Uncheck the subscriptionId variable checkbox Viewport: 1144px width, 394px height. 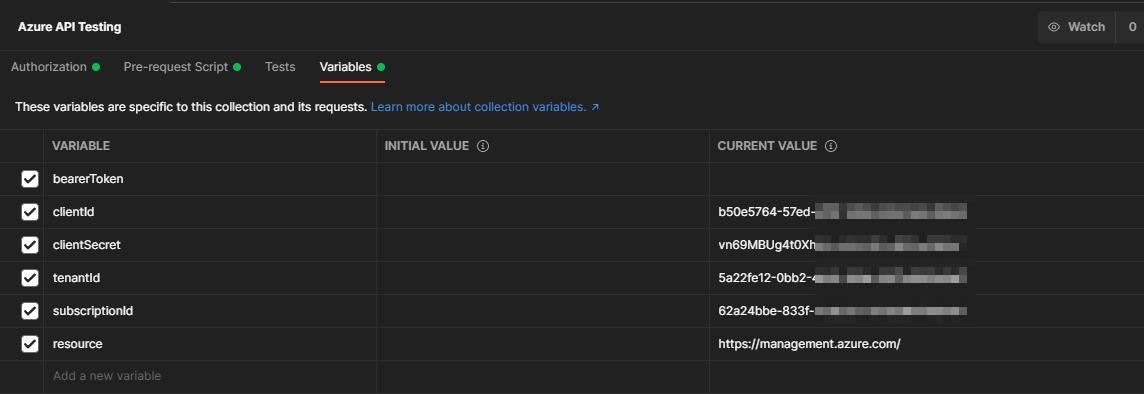pyautogui.click(x=30, y=311)
